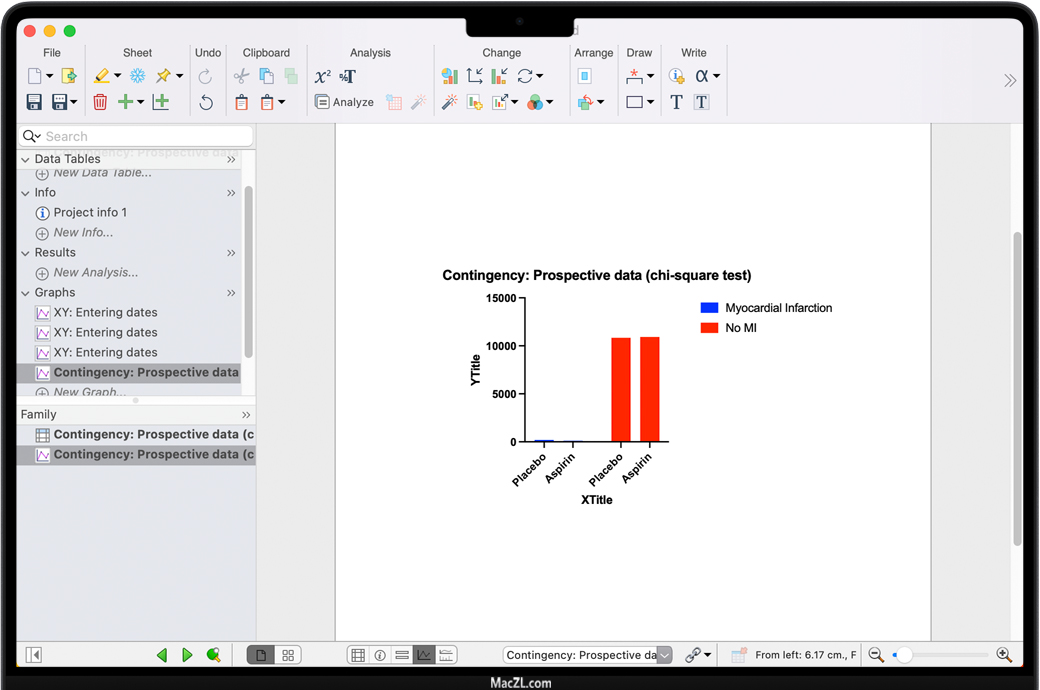Click the chi-square analysis icon
Viewport: 1040px width, 690px height.
[x=322, y=76]
